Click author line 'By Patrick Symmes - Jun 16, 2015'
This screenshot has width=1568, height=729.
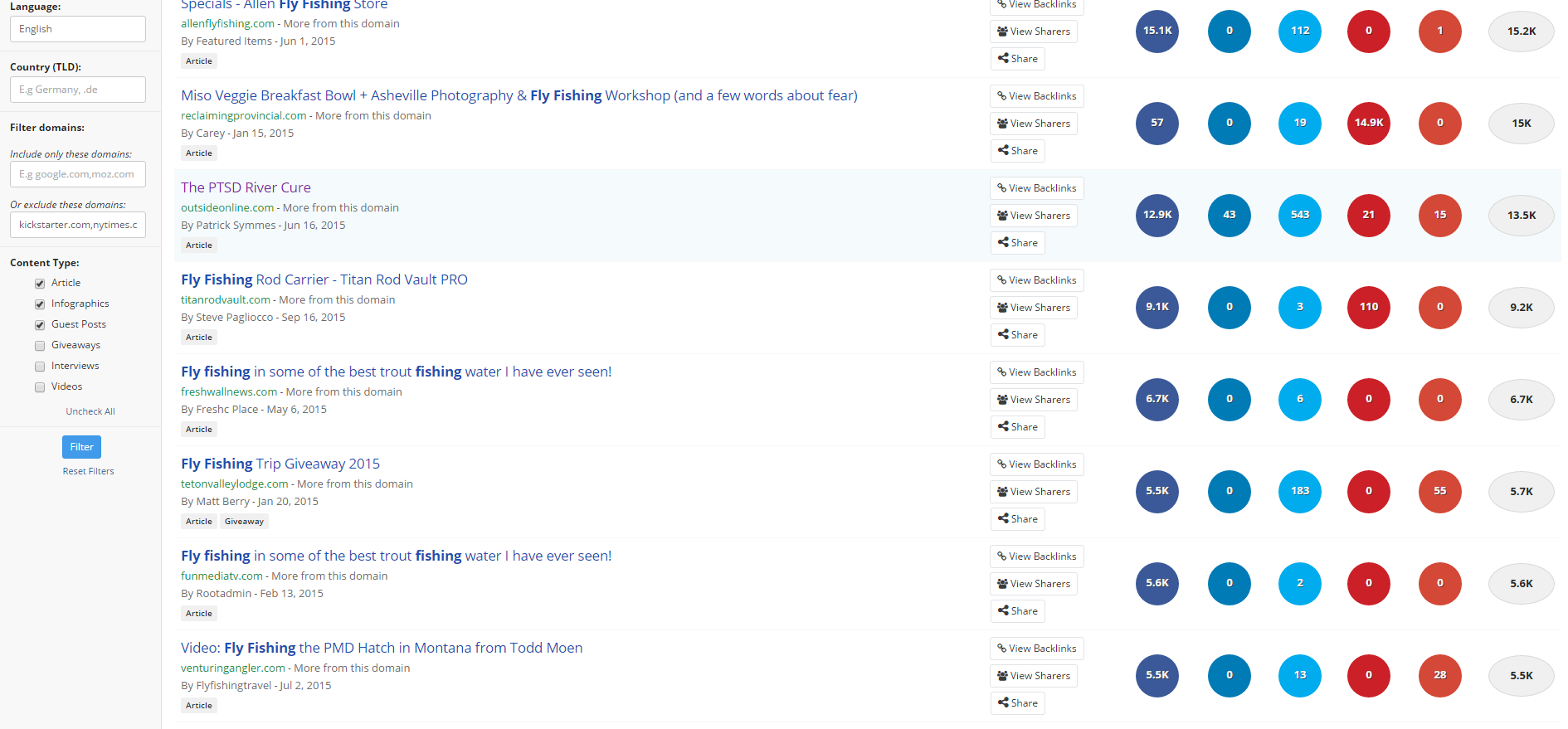pyautogui.click(x=263, y=226)
